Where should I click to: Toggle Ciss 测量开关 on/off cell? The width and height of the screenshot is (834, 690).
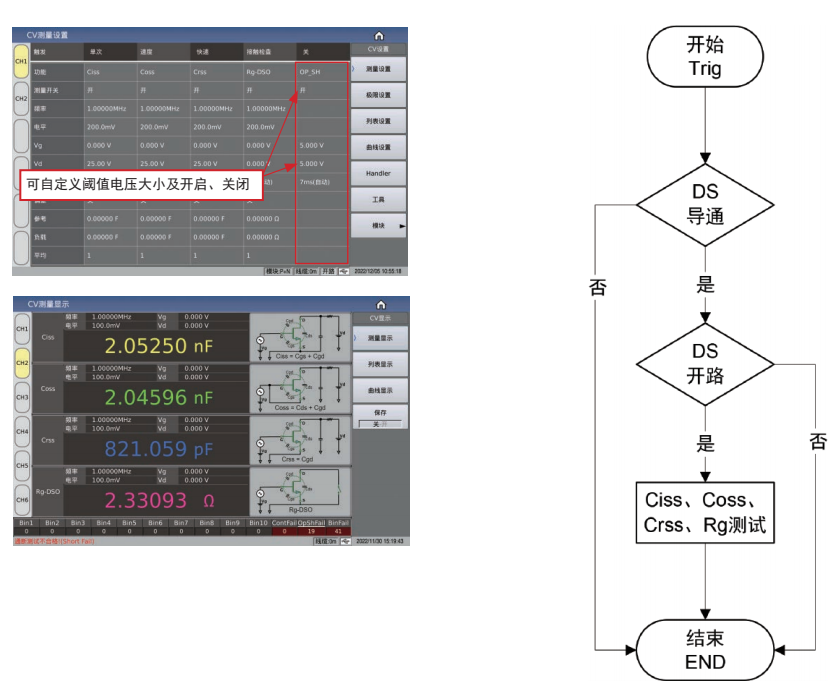pyautogui.click(x=109, y=90)
